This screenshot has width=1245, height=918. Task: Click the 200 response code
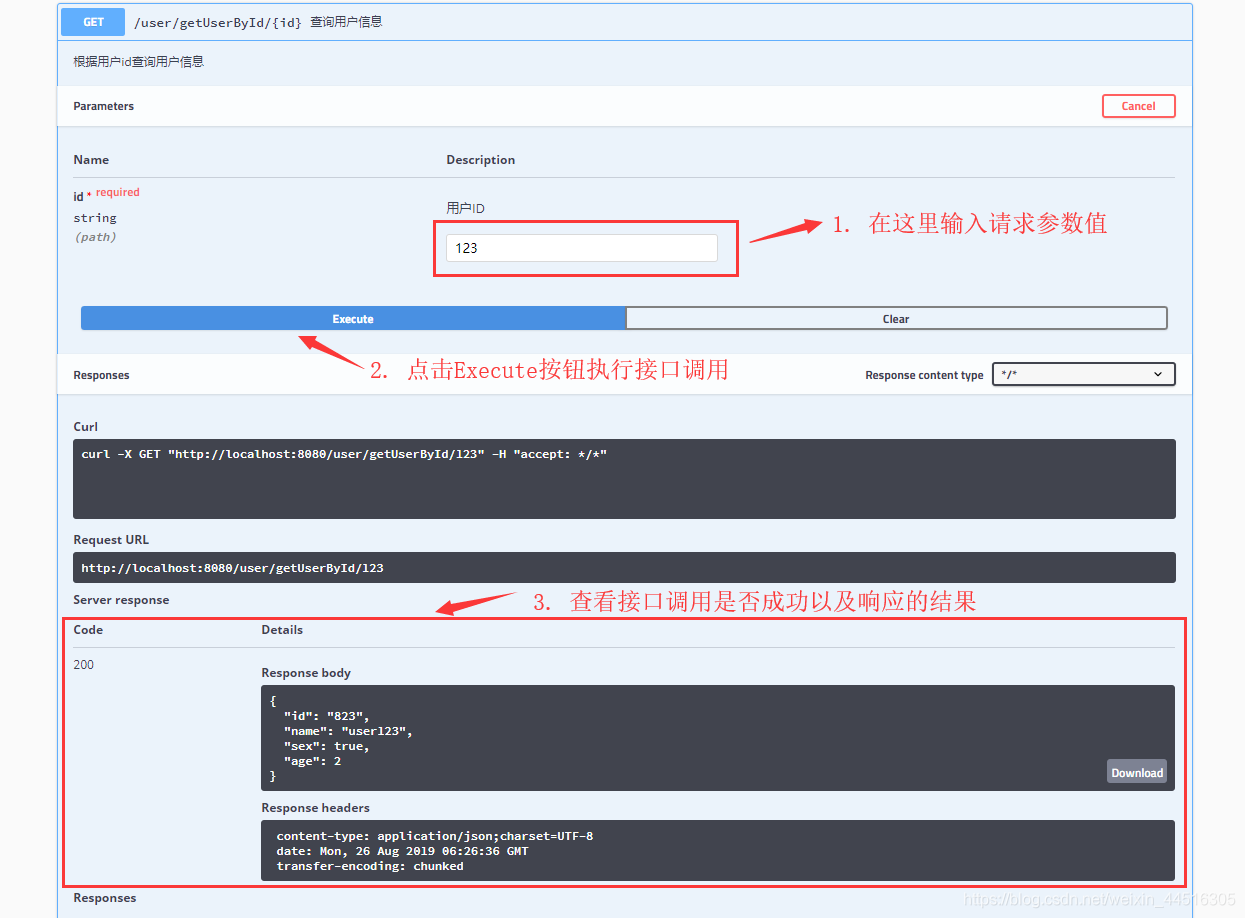point(84,665)
